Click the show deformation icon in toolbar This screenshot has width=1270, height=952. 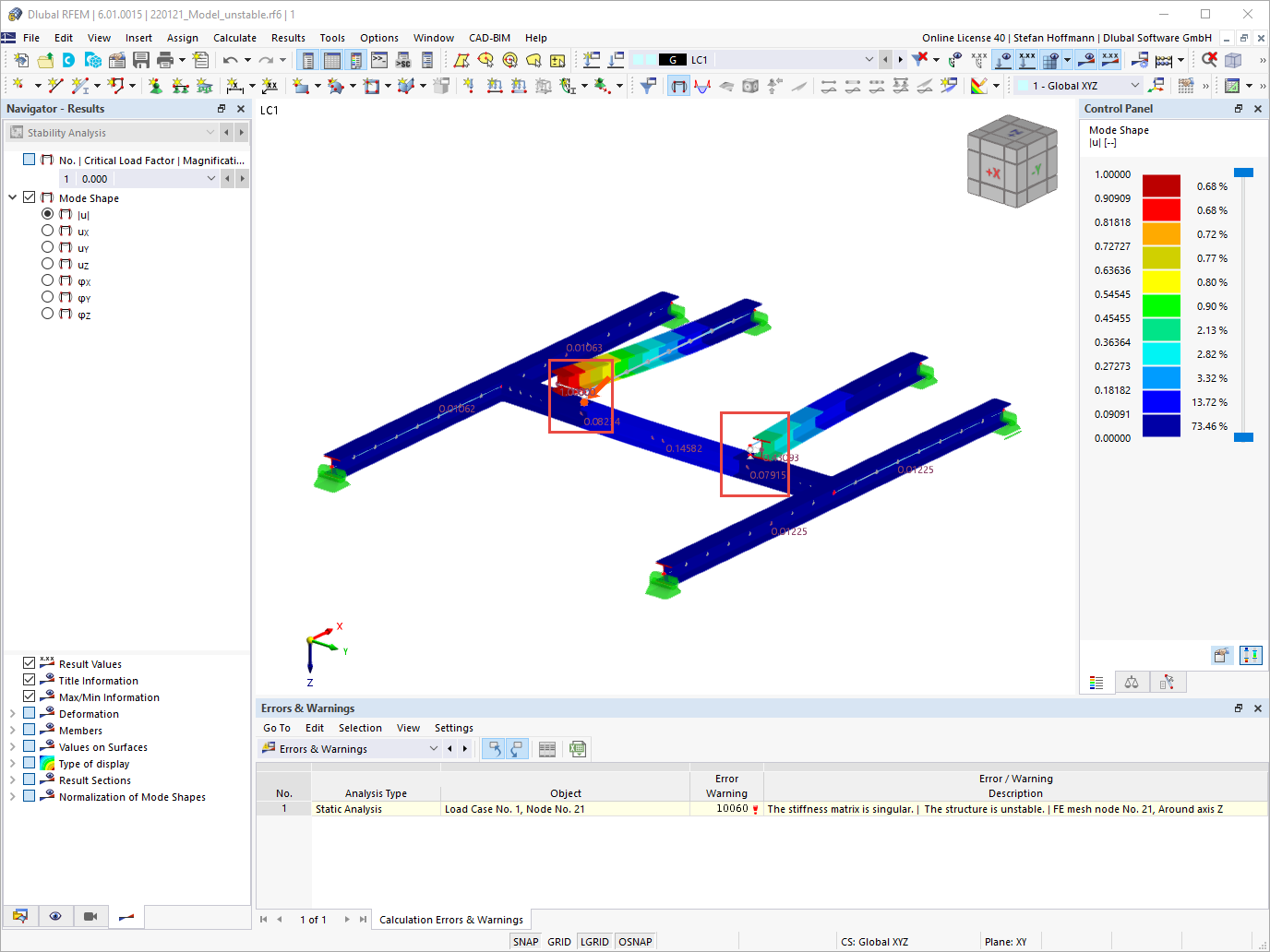(678, 86)
